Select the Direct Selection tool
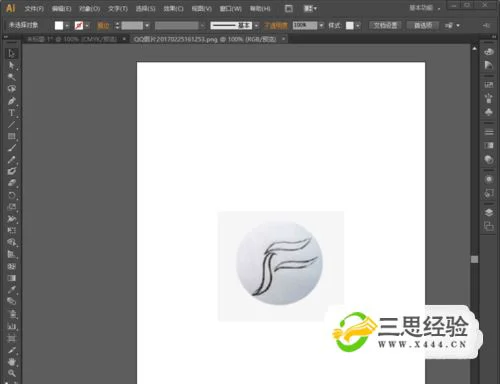The height and width of the screenshot is (384, 500). [x=12, y=65]
